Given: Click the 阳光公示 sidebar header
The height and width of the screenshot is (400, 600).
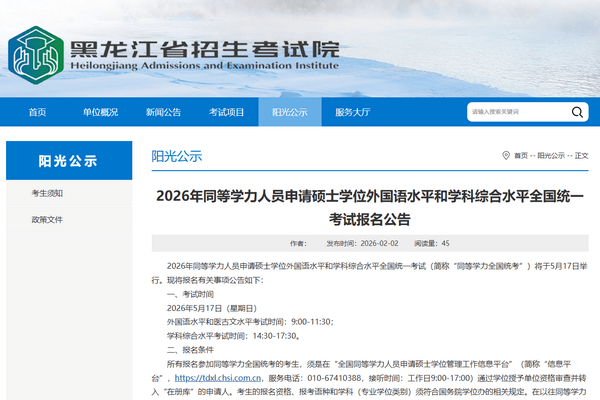Looking at the screenshot, I should pyautogui.click(x=69, y=161).
